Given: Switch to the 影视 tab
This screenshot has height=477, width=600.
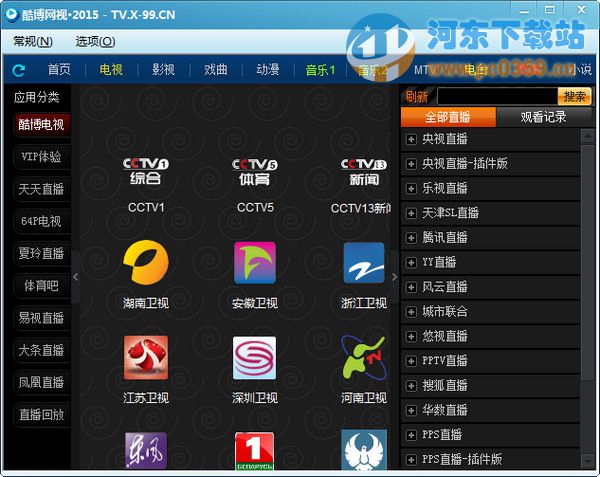Looking at the screenshot, I should [163, 70].
